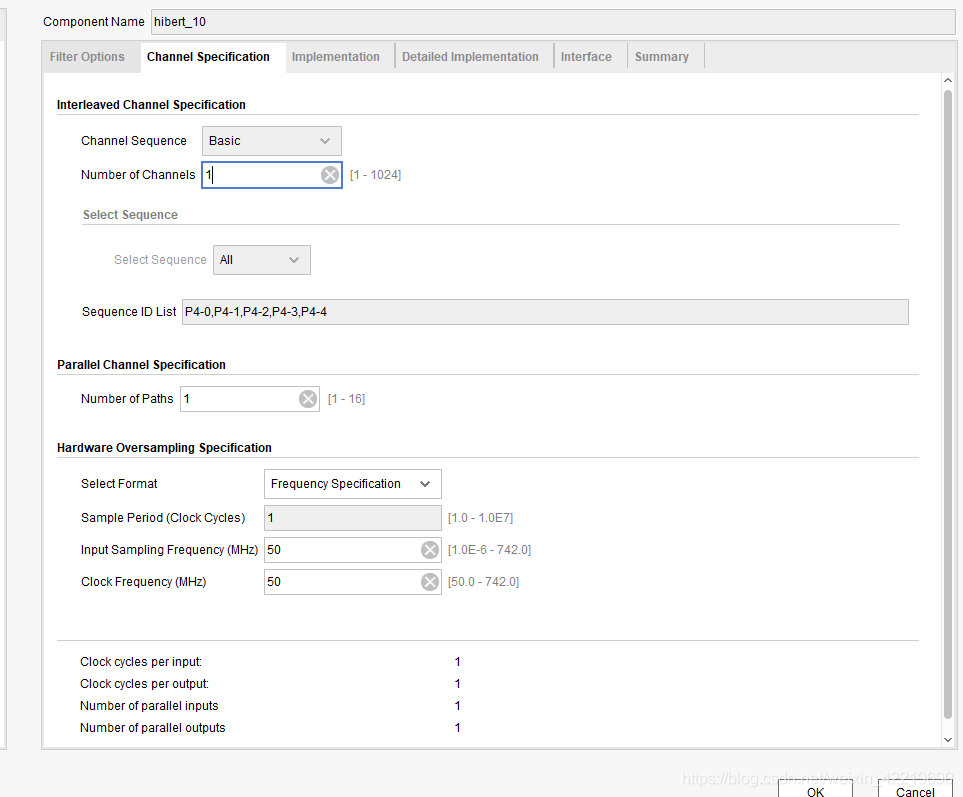This screenshot has height=797, width=963.
Task: Open the Select Sequence All dropdown
Action: (x=262, y=260)
